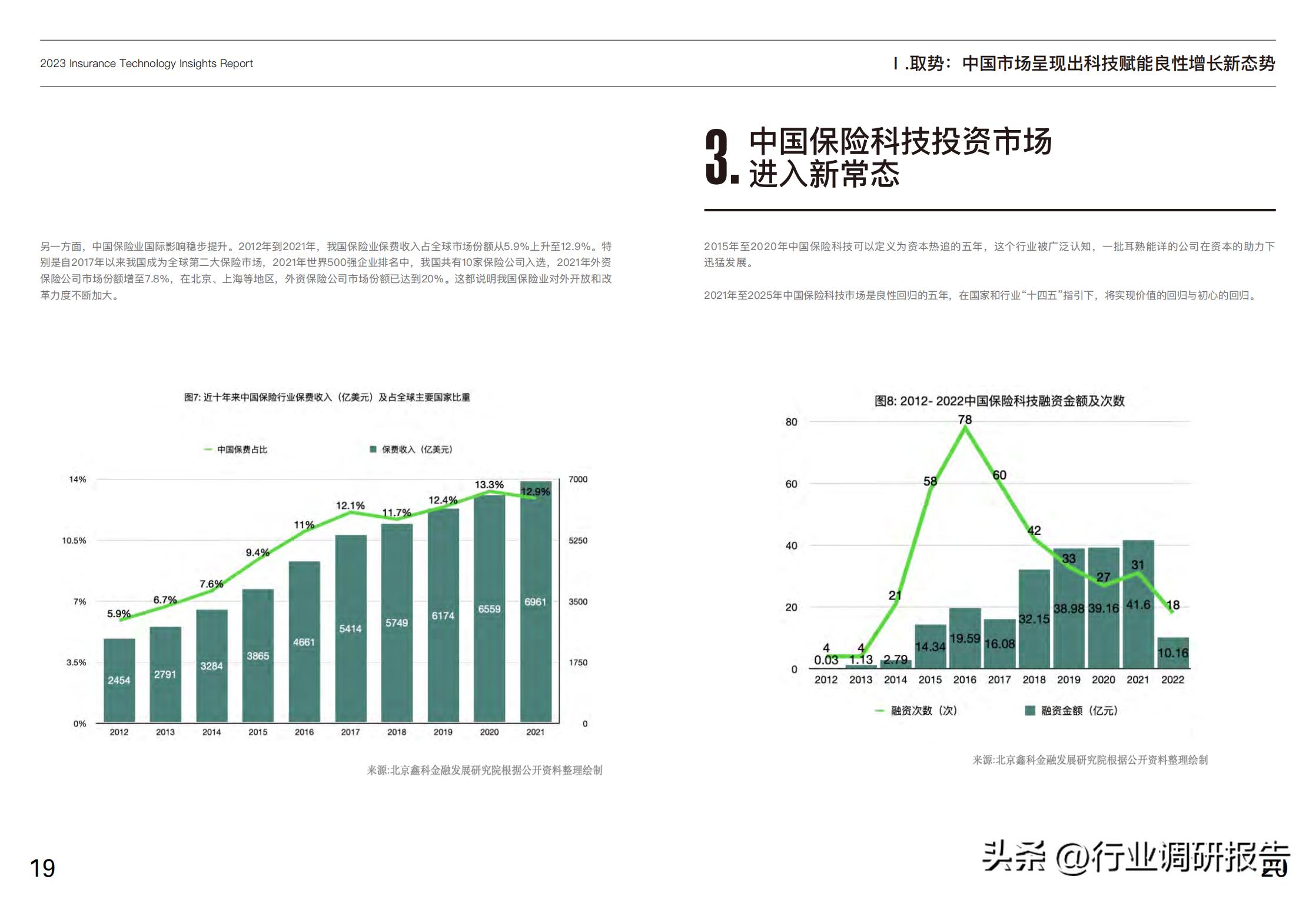Click the source note under Figure 8

click(x=1090, y=760)
